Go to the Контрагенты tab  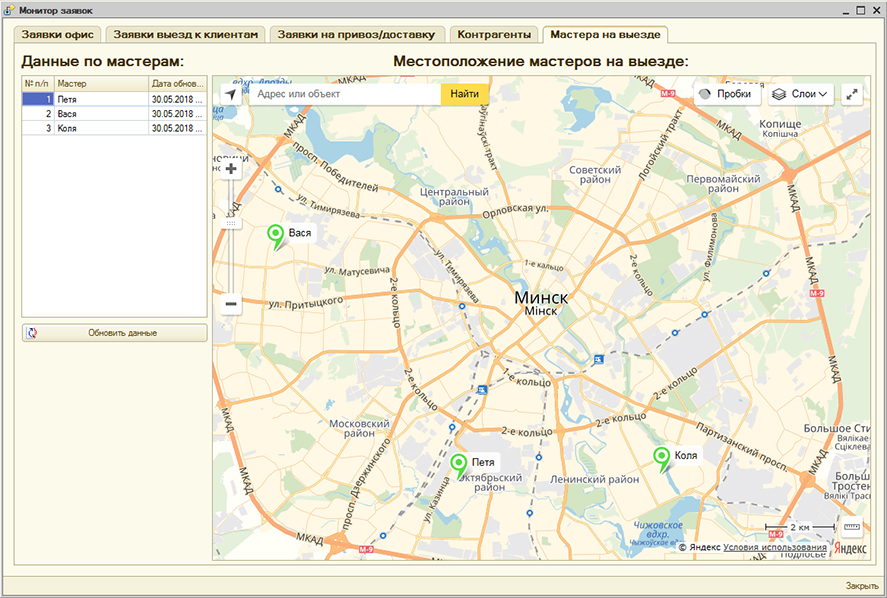coord(494,34)
